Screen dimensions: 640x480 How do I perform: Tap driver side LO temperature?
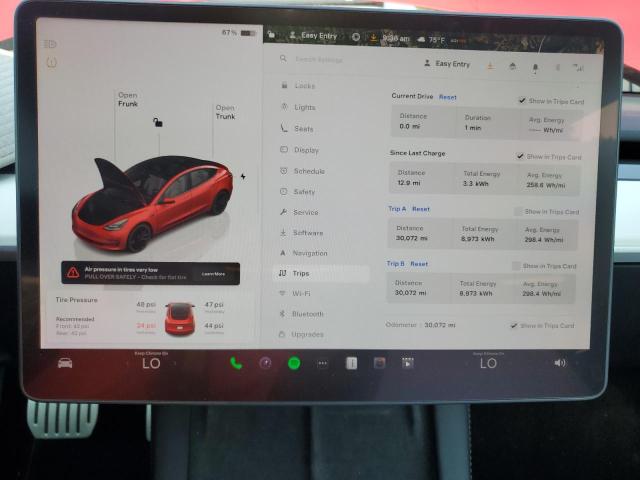click(151, 363)
